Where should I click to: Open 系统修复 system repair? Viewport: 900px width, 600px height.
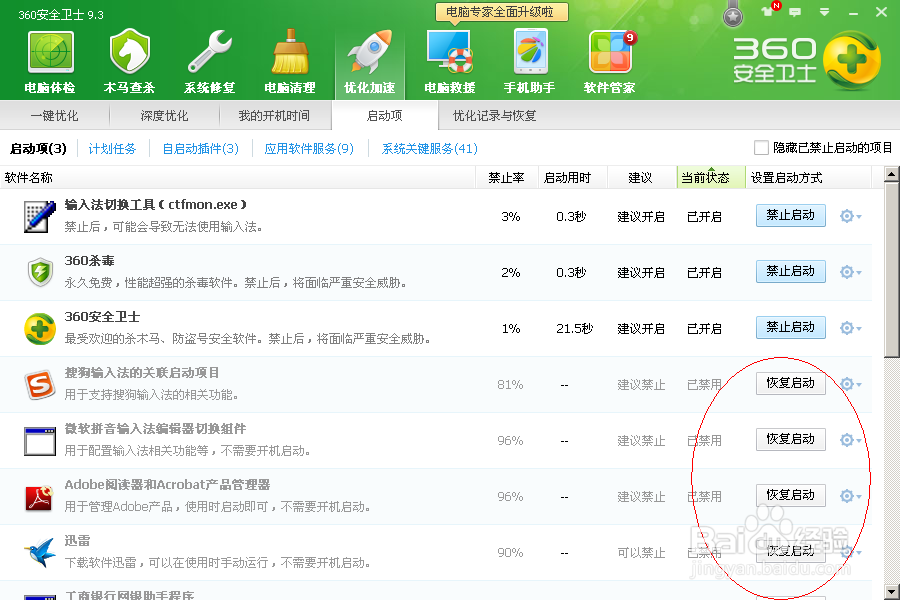coord(210,61)
